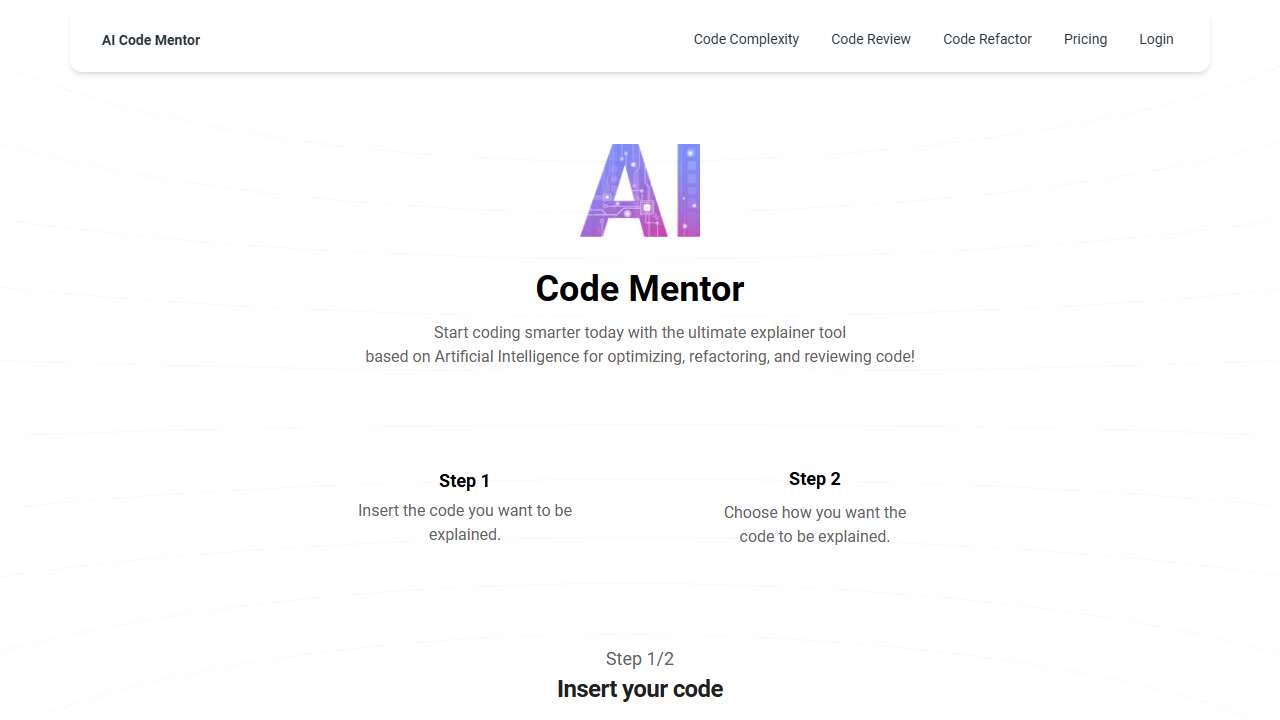This screenshot has height=720, width=1280.
Task: Open the Code Complexity page
Action: (746, 39)
